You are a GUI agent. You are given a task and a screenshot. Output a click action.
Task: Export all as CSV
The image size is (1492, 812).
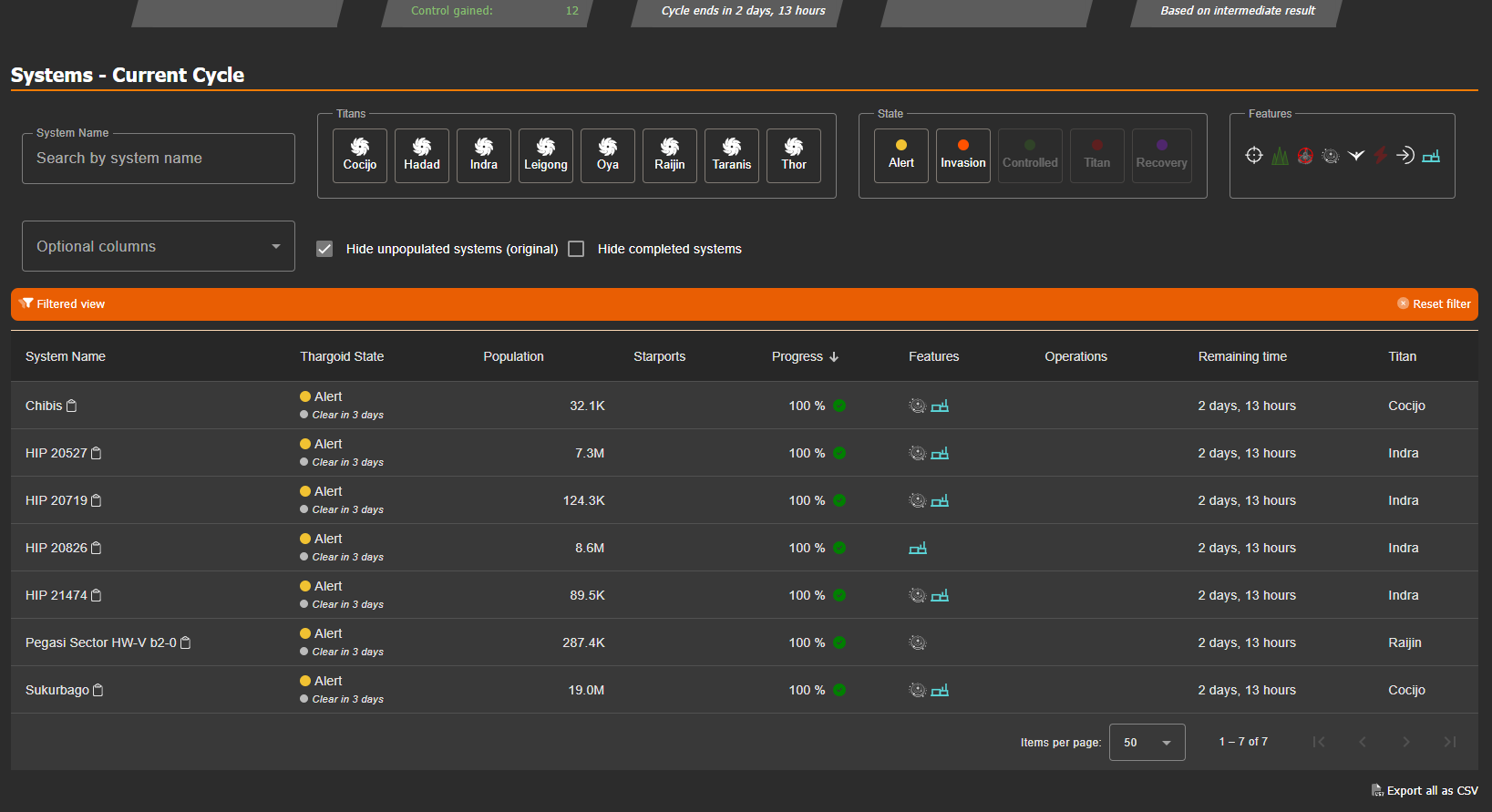tap(1425, 790)
